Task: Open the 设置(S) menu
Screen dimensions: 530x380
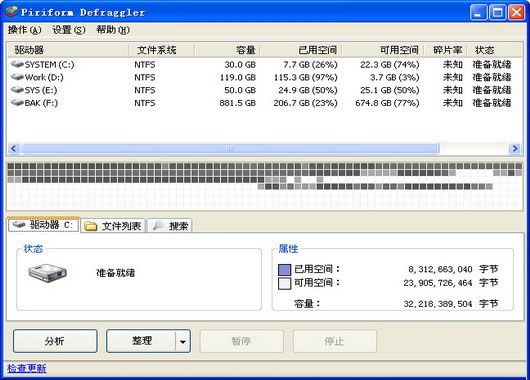Action: 69,30
